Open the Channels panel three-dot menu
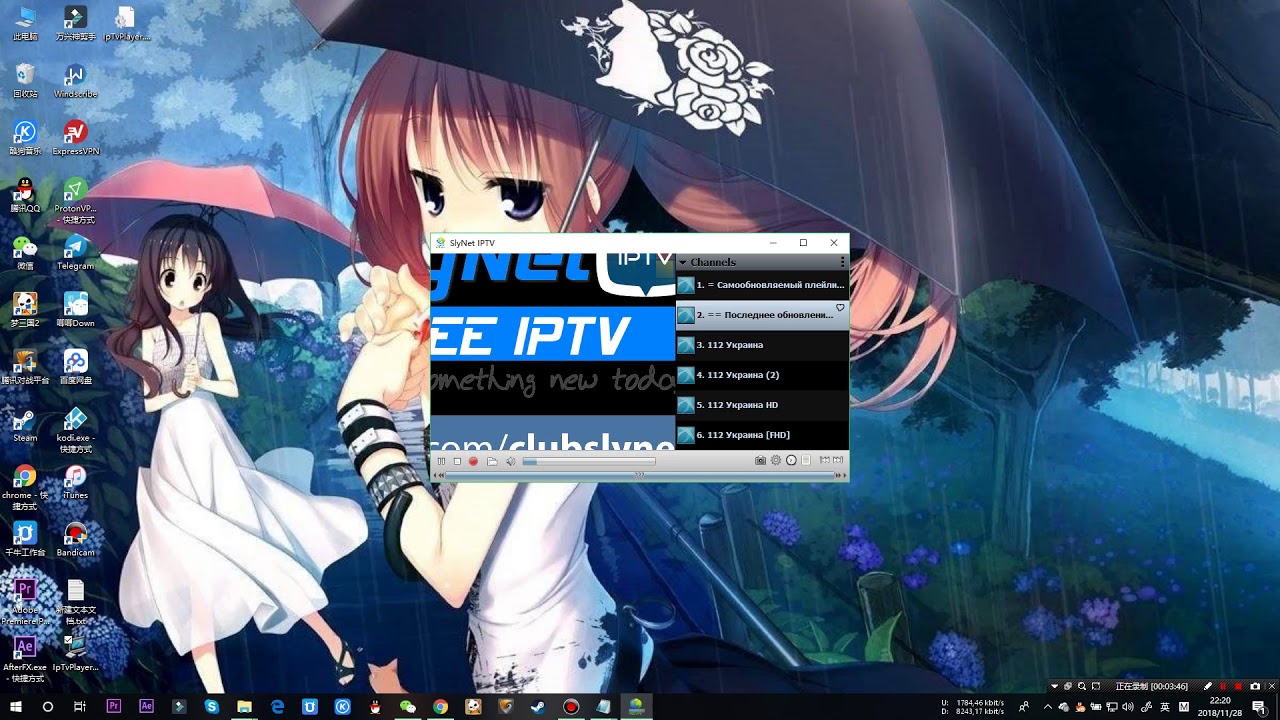 point(843,262)
